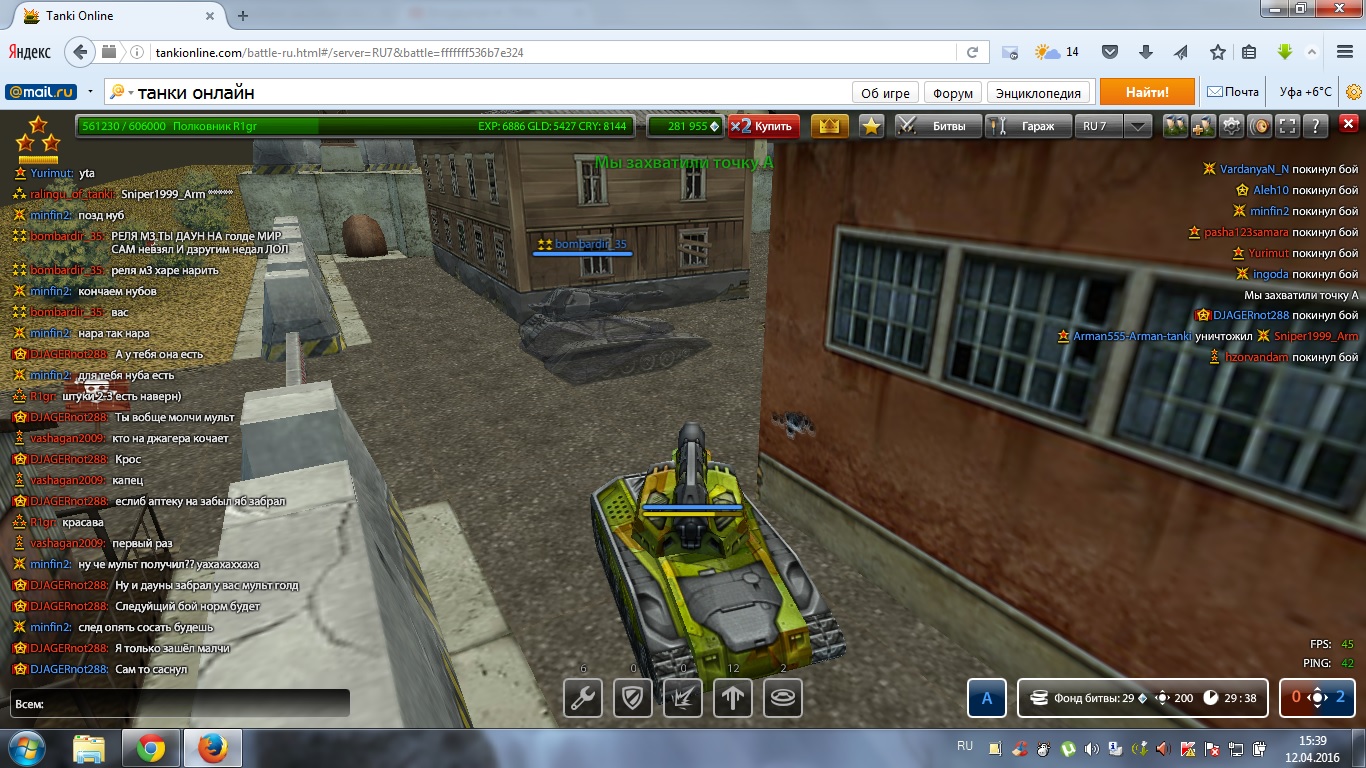1366x768 pixels.
Task: Open the orange toolbar settings cog
Action: (x=1353, y=92)
